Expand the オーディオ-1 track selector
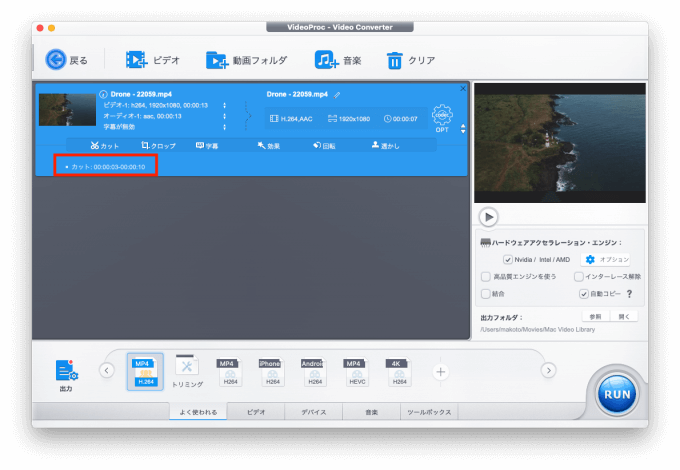The width and height of the screenshot is (680, 470). (224, 116)
